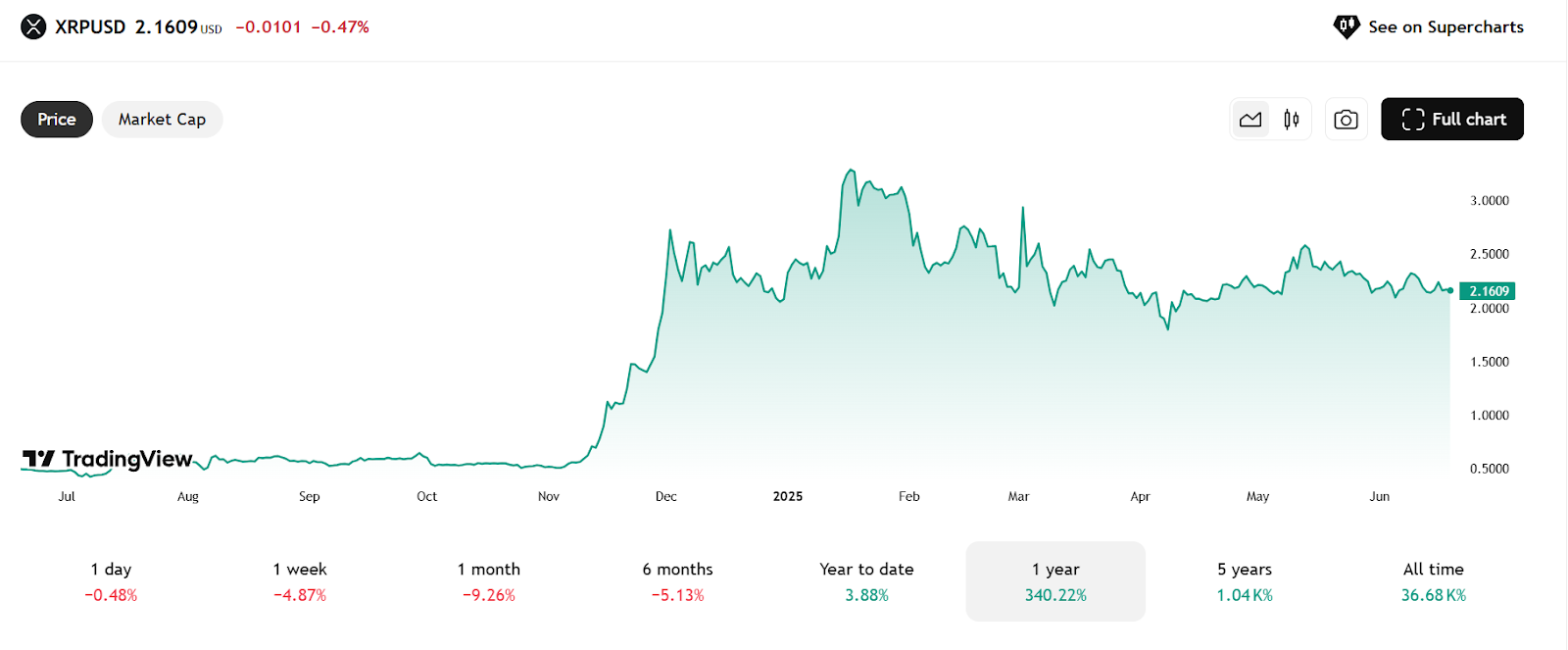
Task: Click the Supercharts diamond icon
Action: click(1347, 26)
